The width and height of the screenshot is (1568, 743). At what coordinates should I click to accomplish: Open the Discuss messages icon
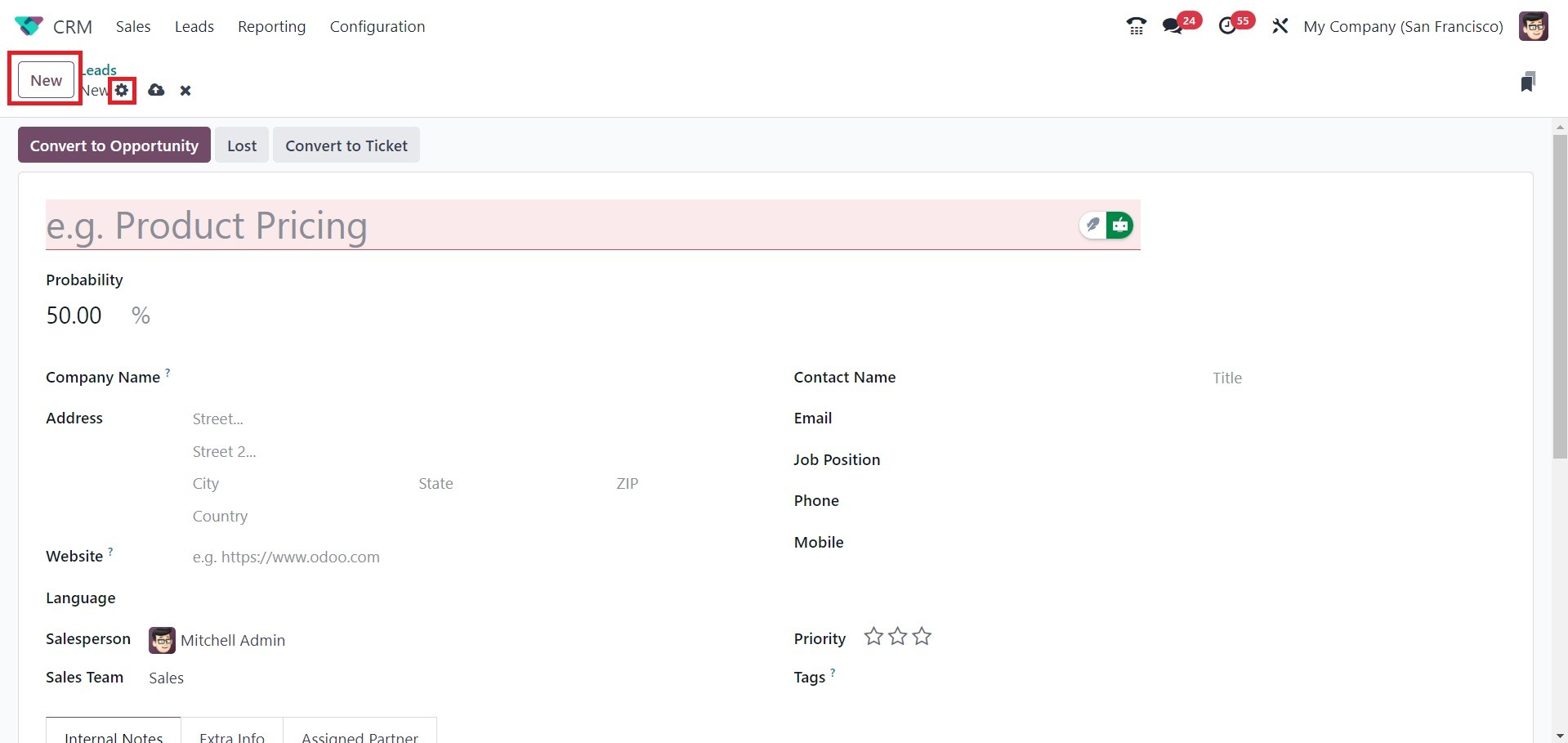point(1173,26)
